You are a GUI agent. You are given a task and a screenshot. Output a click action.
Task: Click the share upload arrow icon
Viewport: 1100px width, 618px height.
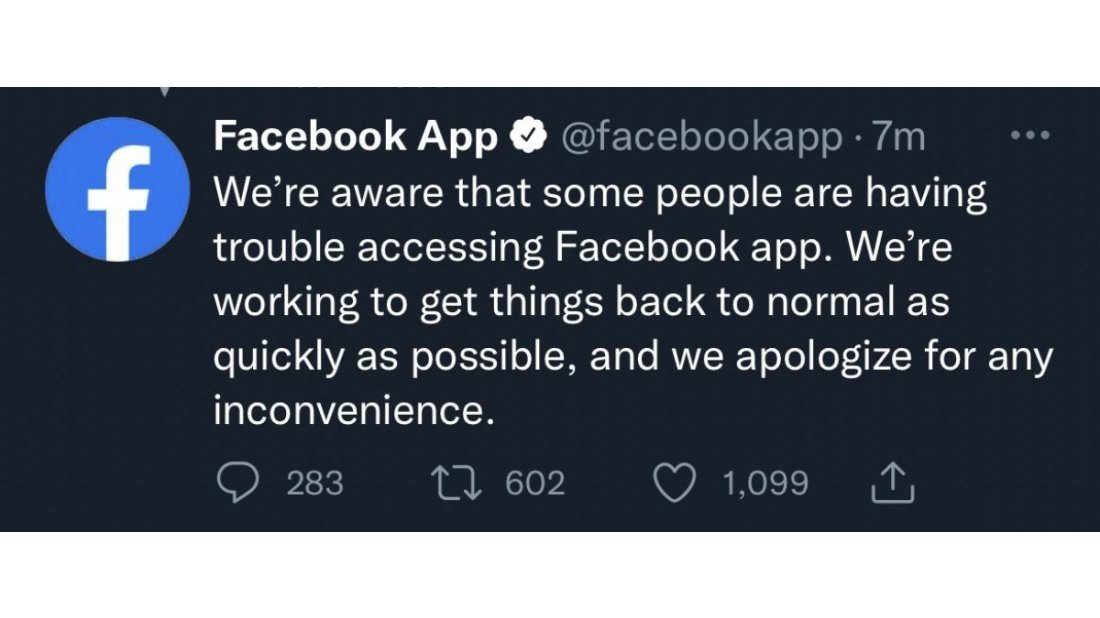click(892, 485)
